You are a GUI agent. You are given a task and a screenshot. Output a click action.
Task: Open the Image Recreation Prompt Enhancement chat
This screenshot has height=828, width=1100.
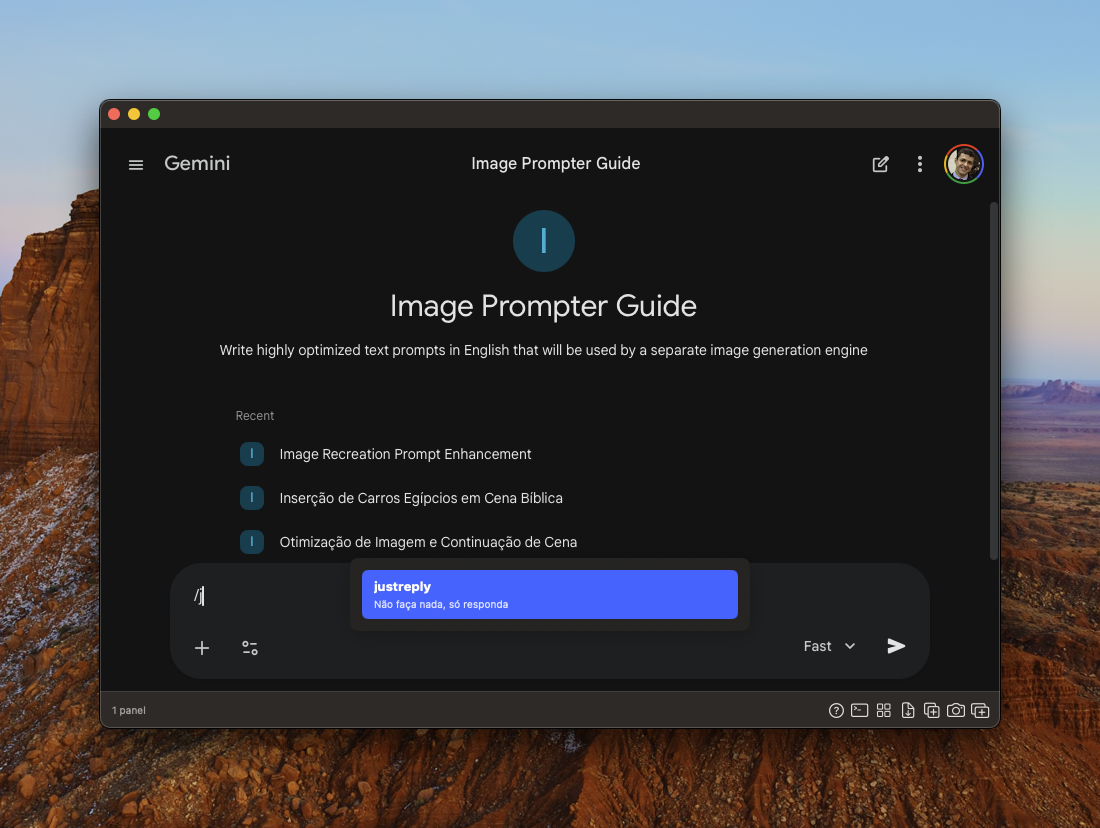pyautogui.click(x=406, y=454)
